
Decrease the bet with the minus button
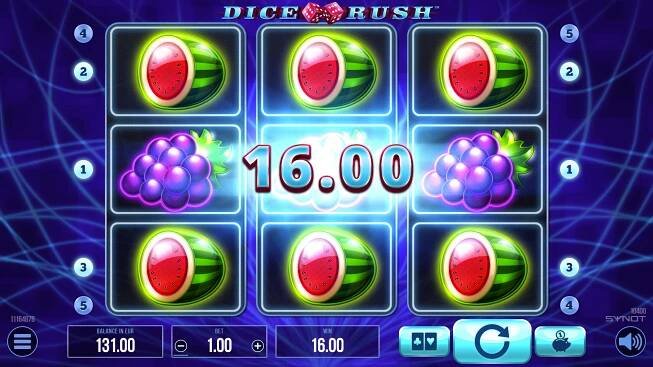point(181,345)
